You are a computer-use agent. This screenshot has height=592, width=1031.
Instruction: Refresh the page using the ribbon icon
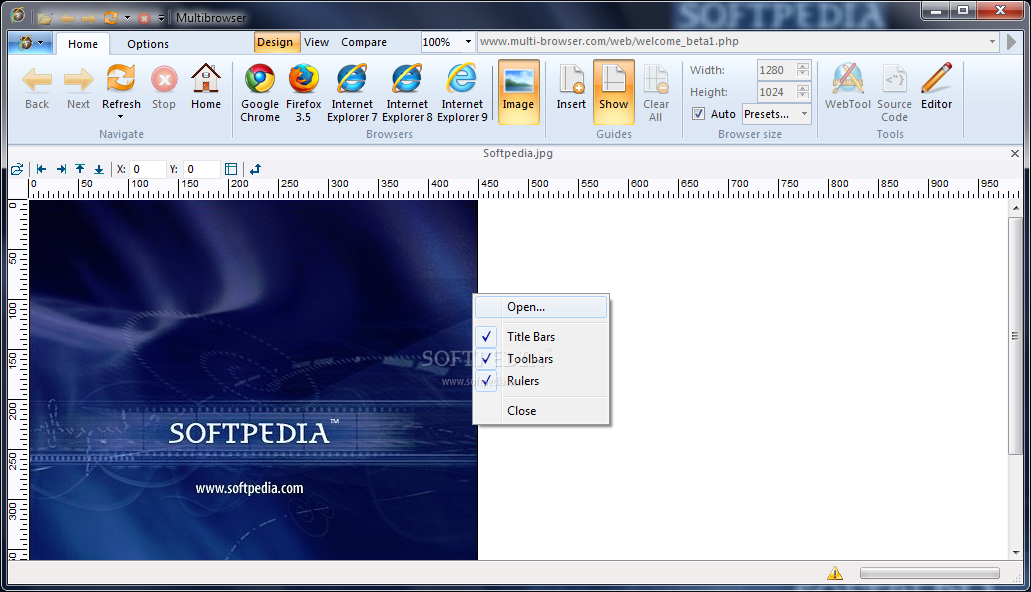pyautogui.click(x=121, y=80)
